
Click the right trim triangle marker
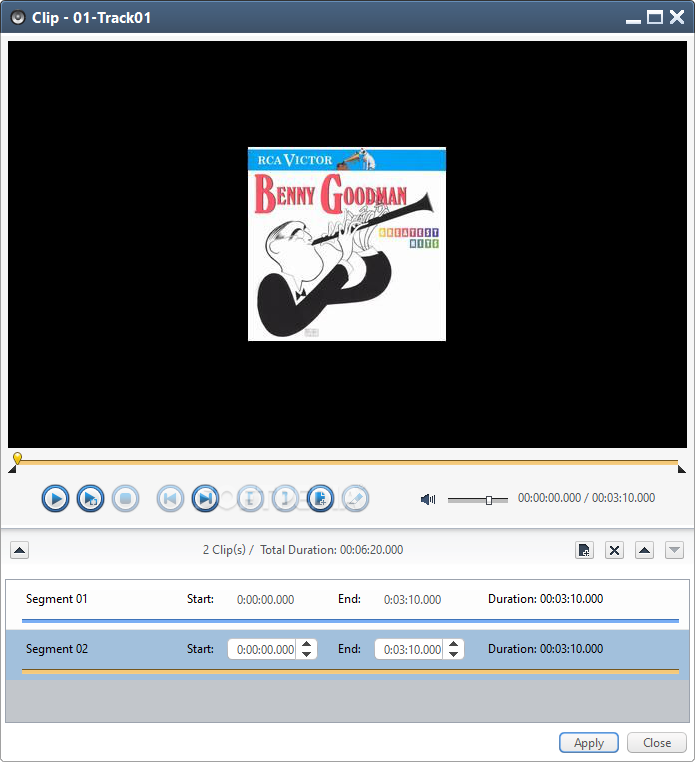coord(682,469)
